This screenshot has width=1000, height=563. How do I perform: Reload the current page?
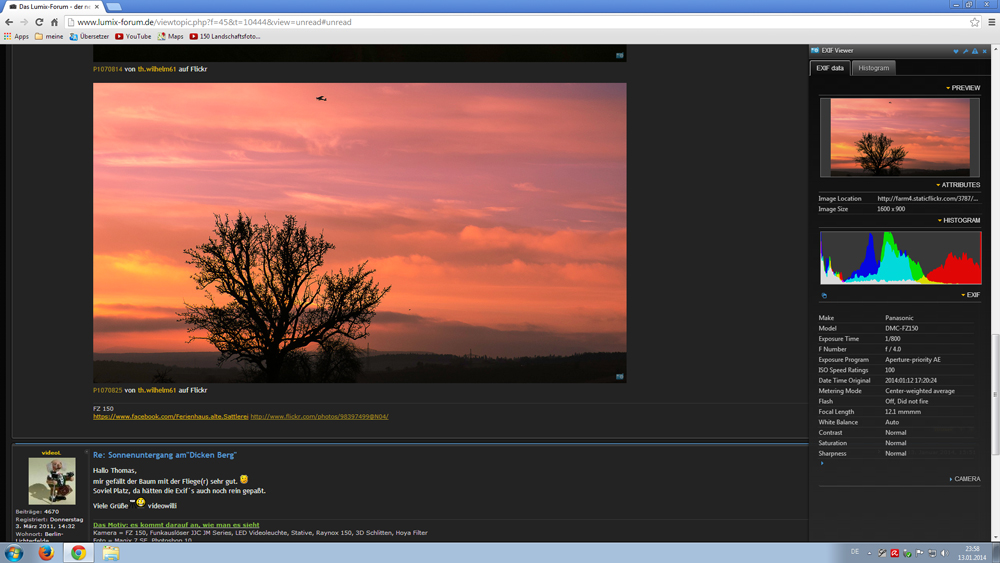[39, 22]
